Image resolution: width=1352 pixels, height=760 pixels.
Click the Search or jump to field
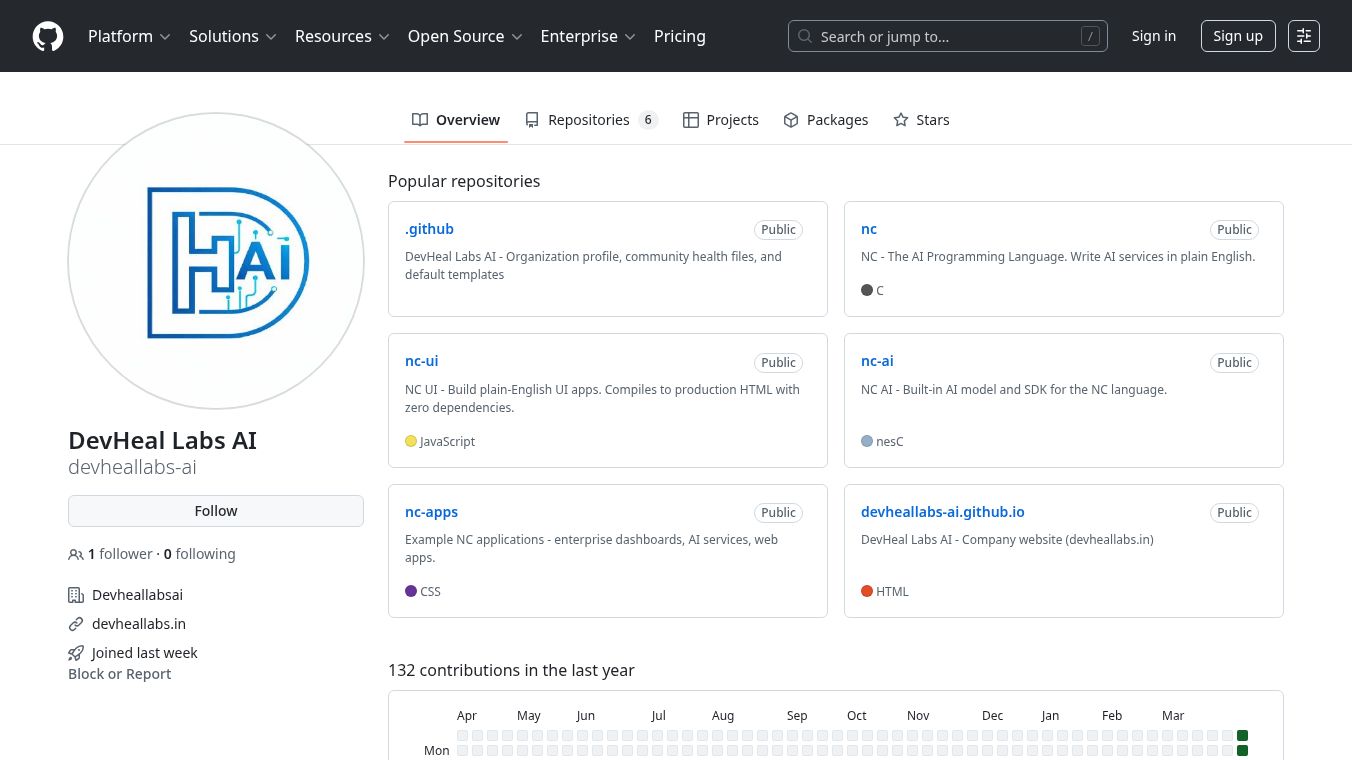click(x=947, y=36)
